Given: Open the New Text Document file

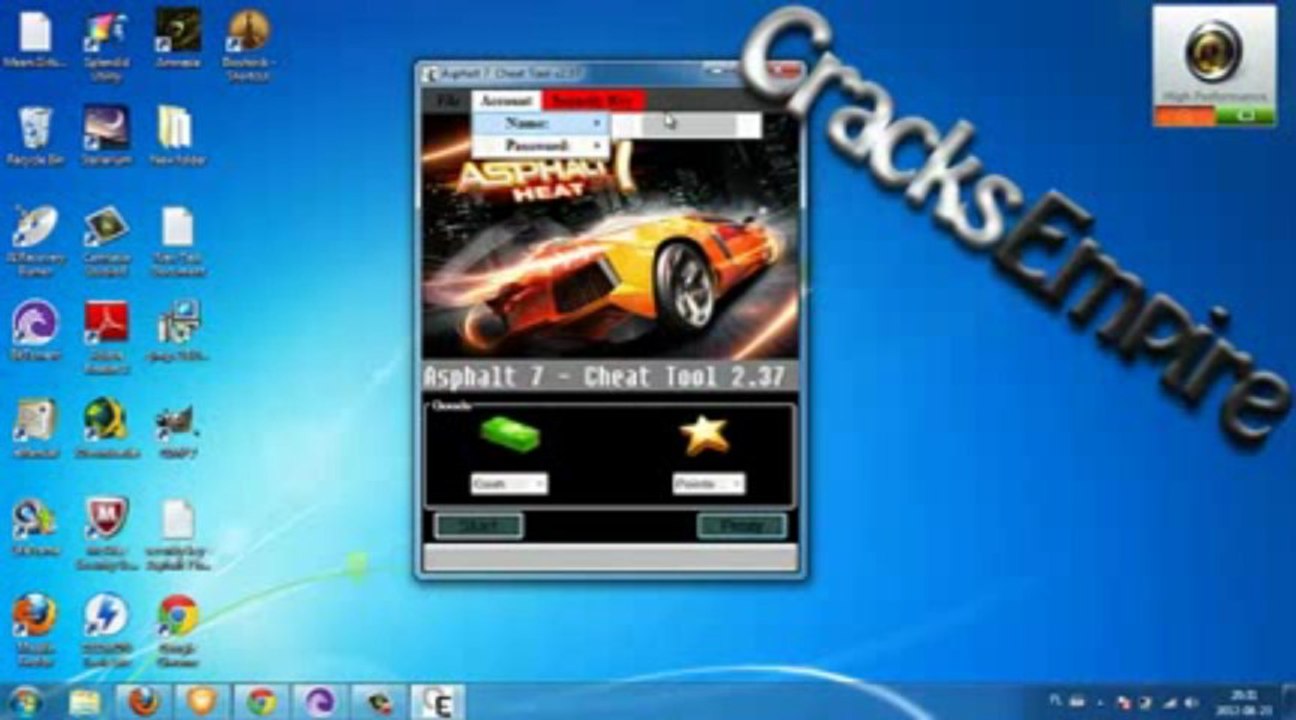Looking at the screenshot, I should point(178,240).
